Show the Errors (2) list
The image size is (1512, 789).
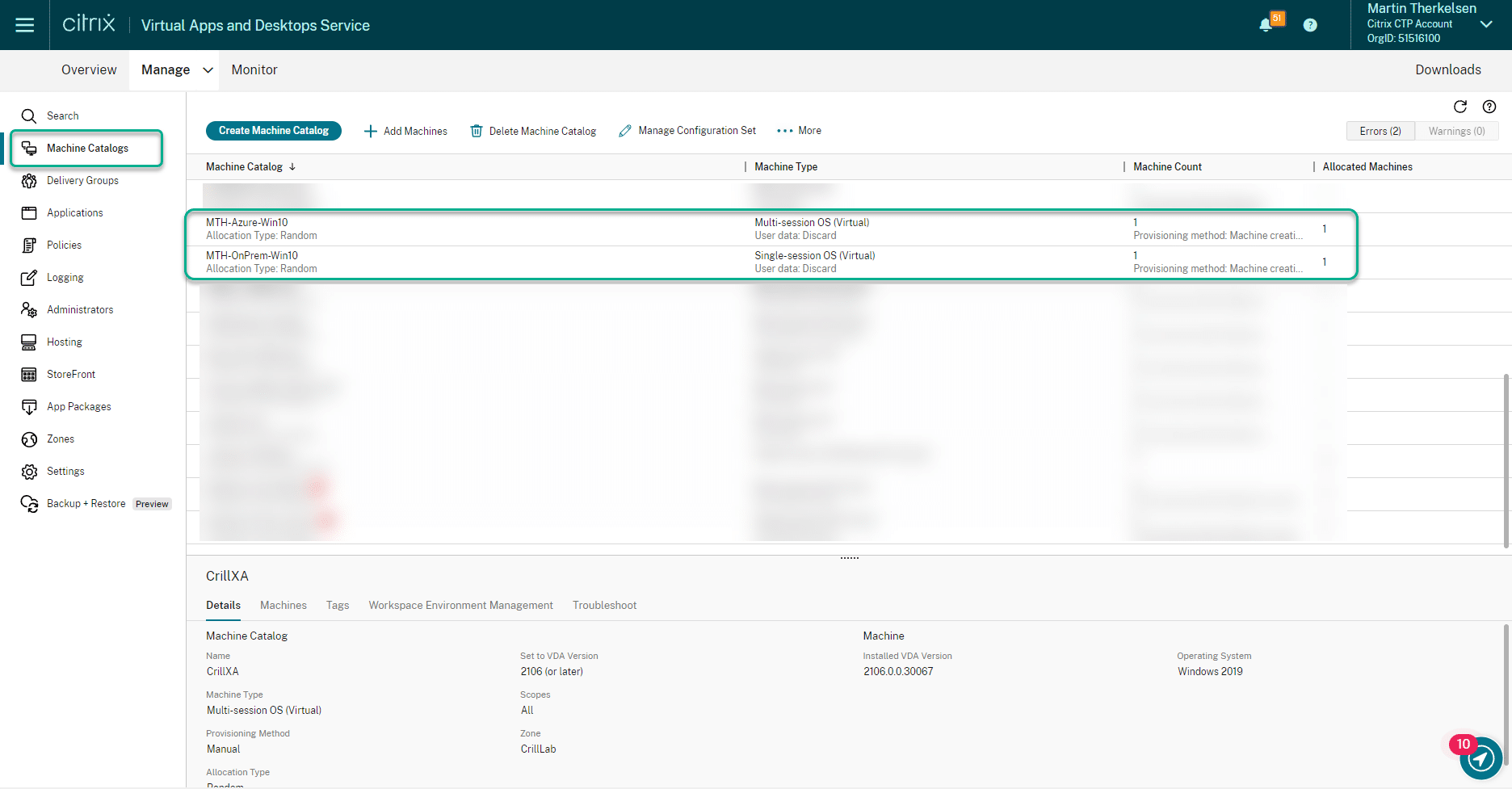point(1380,131)
